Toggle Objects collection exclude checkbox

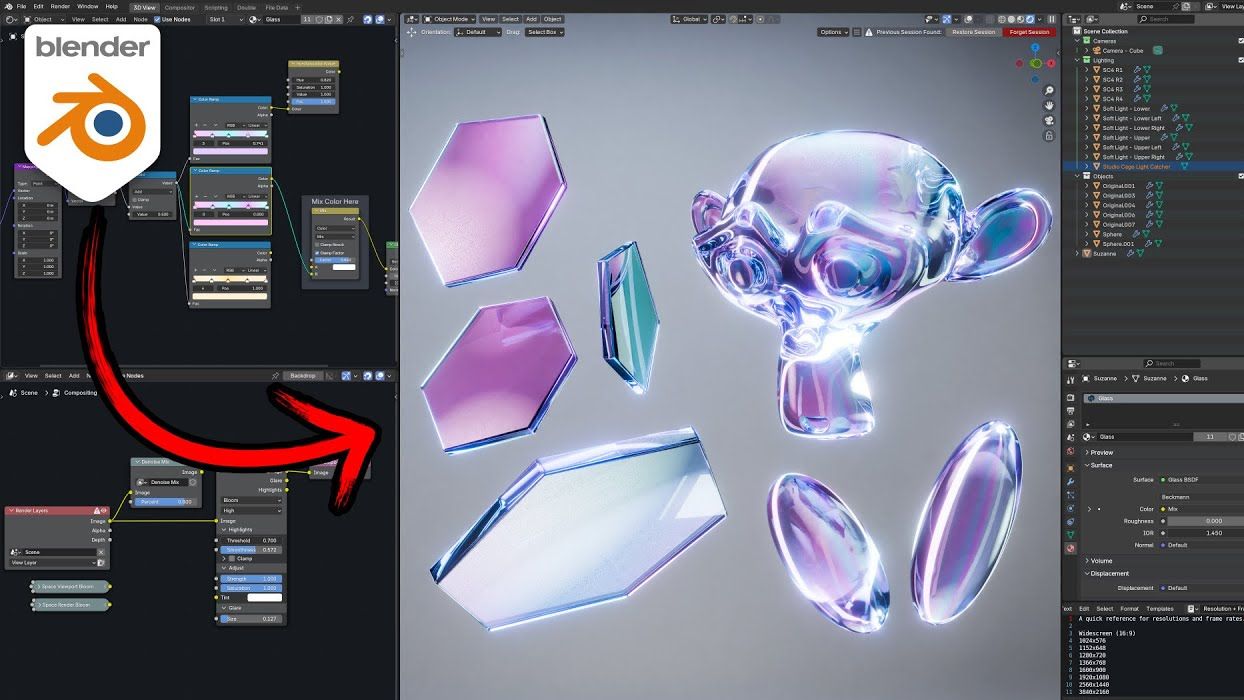[1241, 176]
